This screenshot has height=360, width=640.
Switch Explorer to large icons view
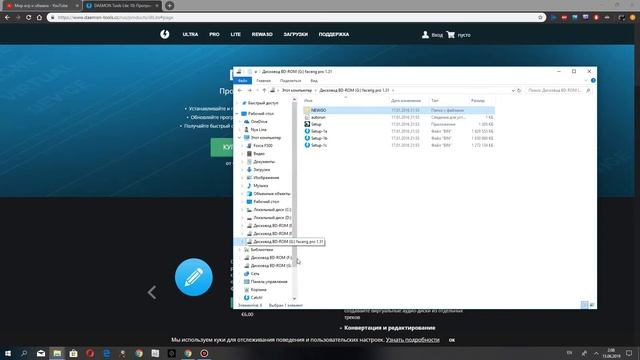tap(592, 305)
